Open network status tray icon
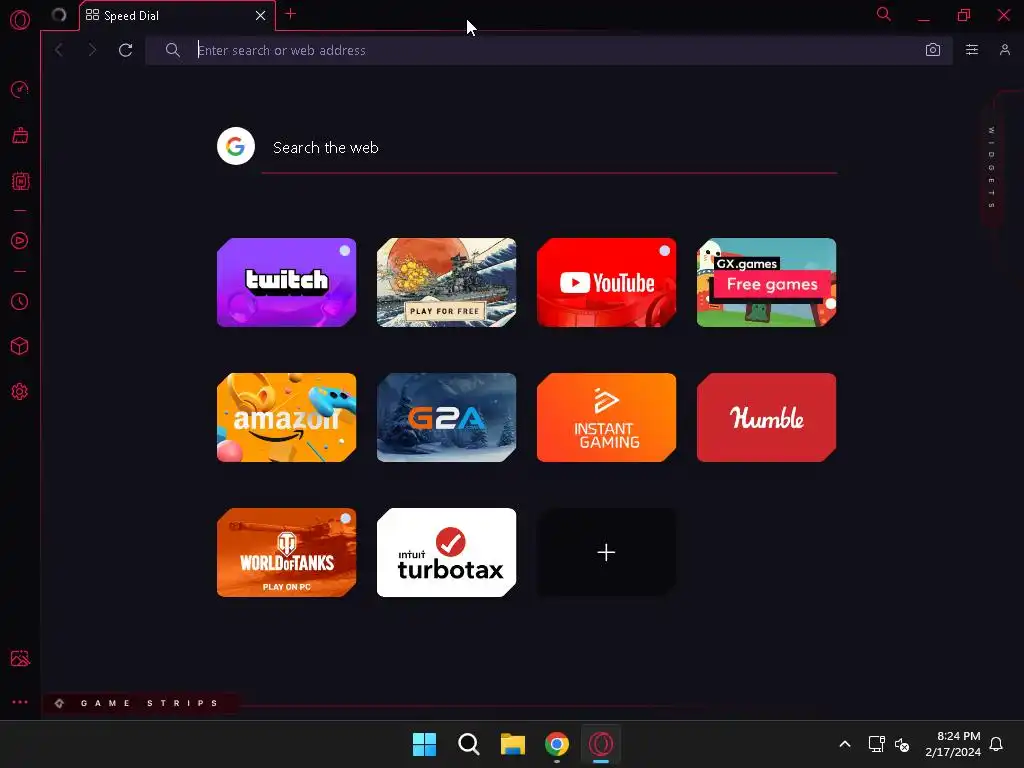Screen dimensions: 1024x768 (x=876, y=744)
